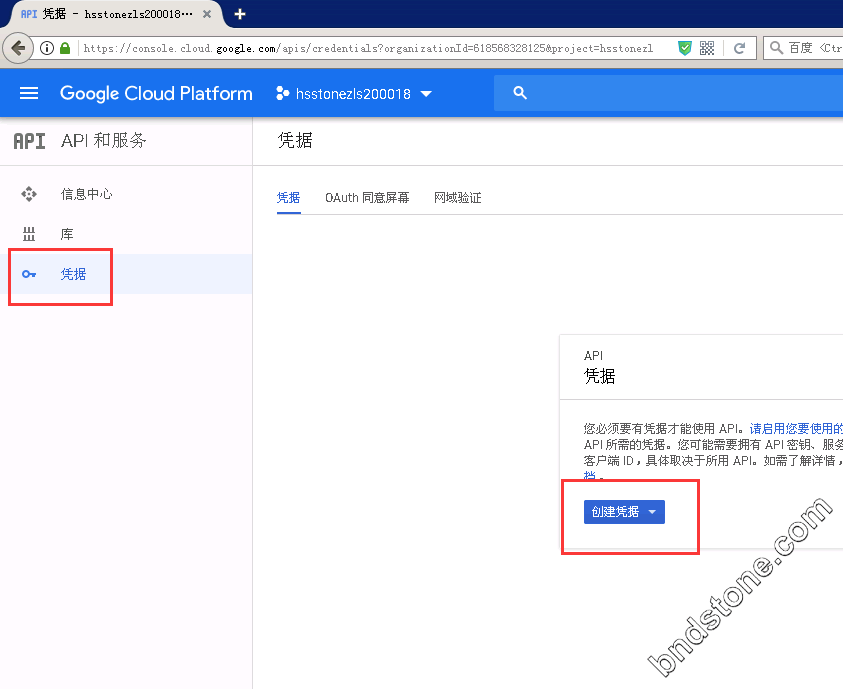843x689 pixels.
Task: Click the 'API 和服务' sidebar heading
Action: [x=103, y=141]
